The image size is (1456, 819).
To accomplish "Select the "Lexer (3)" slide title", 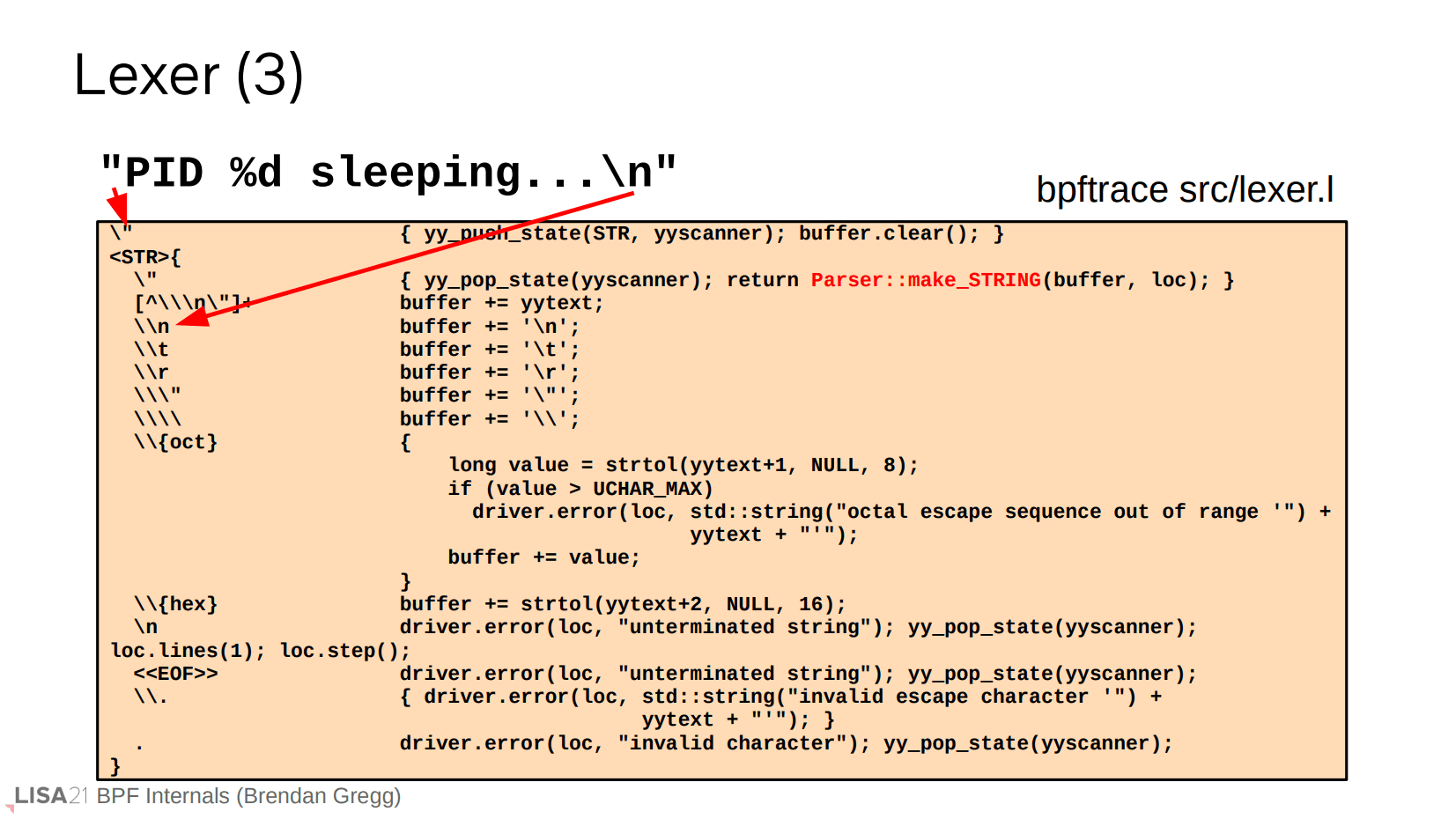I will coord(188,76).
